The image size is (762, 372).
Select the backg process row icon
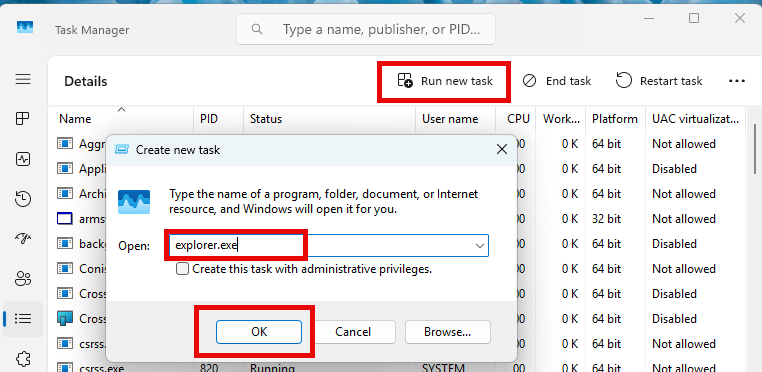65,244
